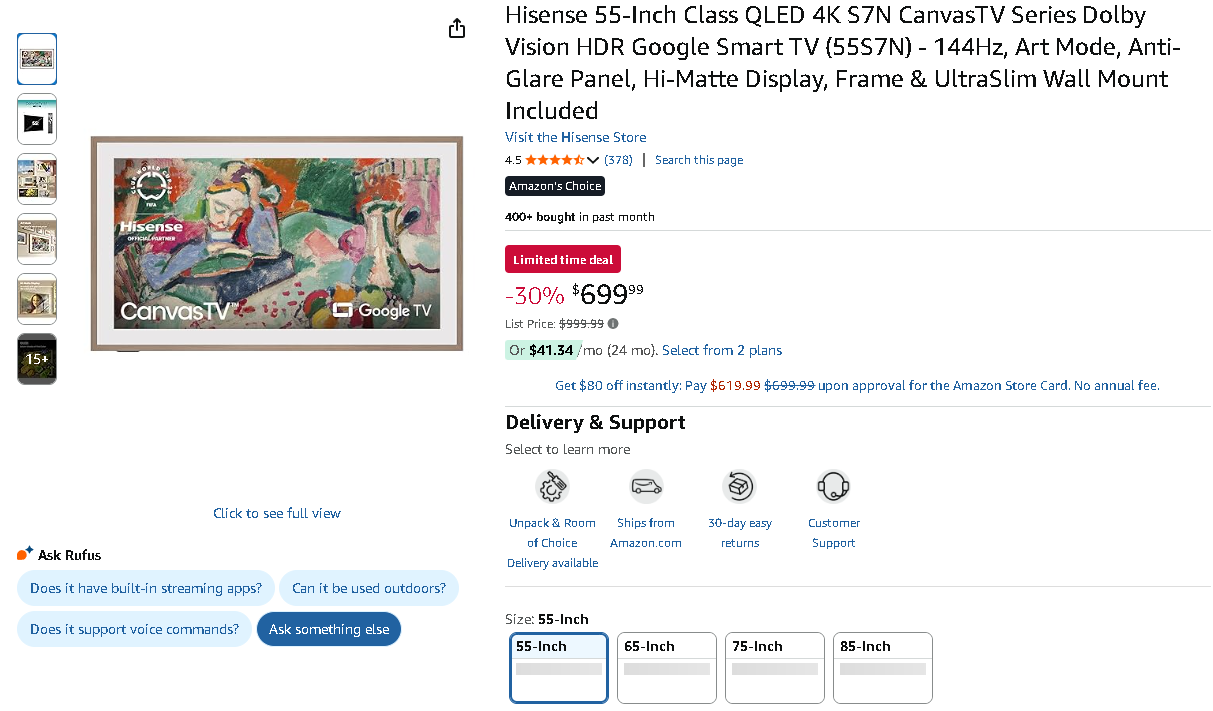Select the second product thumbnail image
Viewport: 1213px width, 711px height.
pyautogui.click(x=37, y=119)
